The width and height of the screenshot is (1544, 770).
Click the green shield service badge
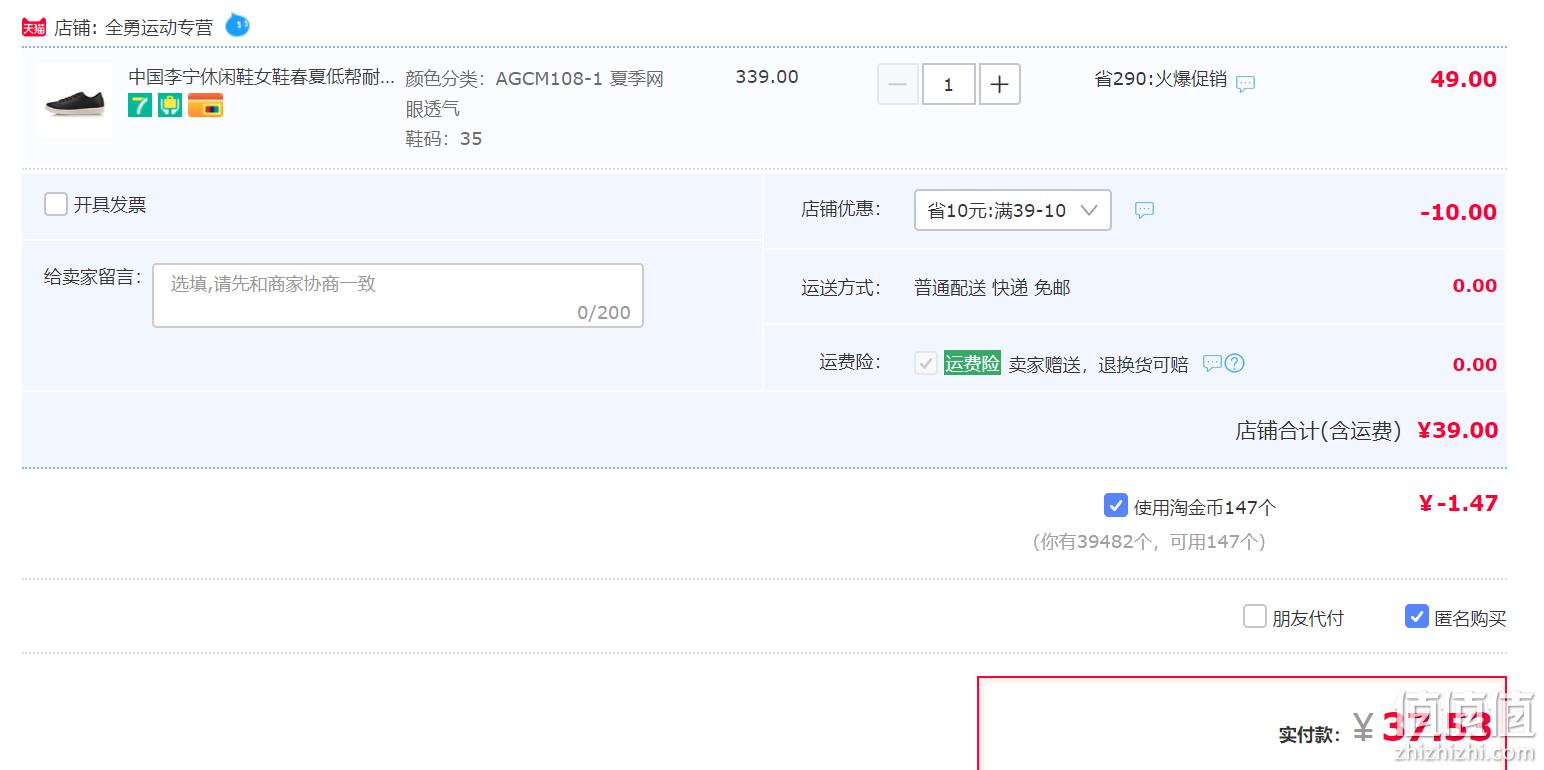coord(170,105)
